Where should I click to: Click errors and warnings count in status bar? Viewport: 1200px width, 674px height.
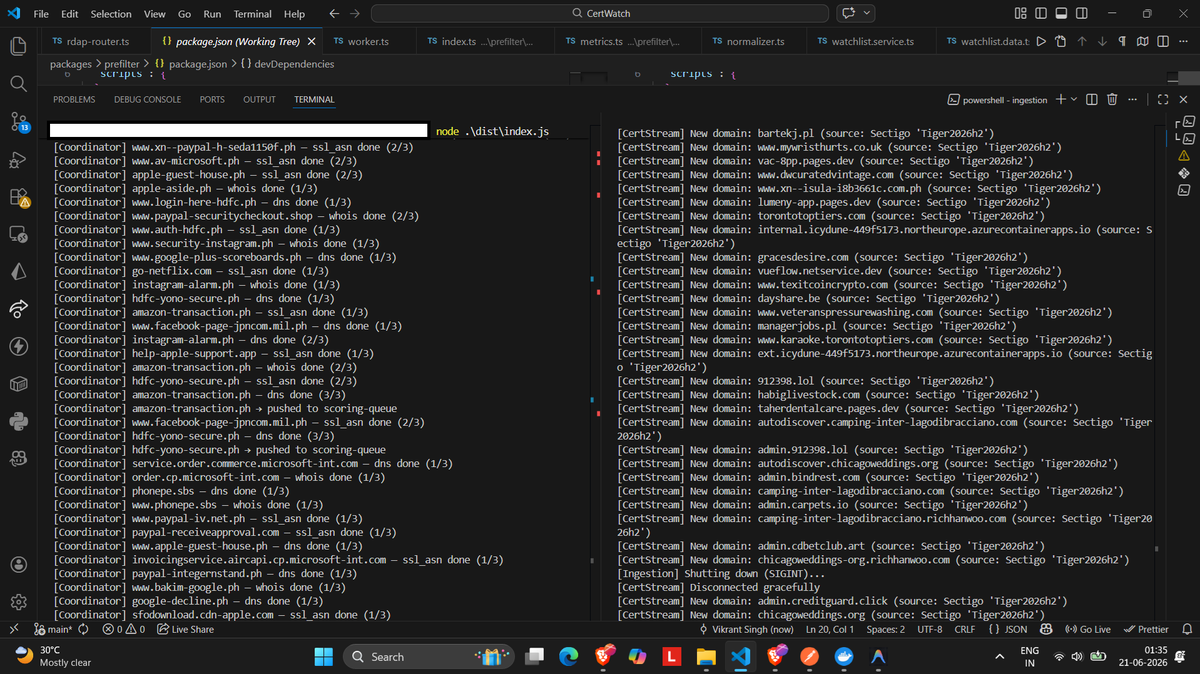click(x=124, y=629)
